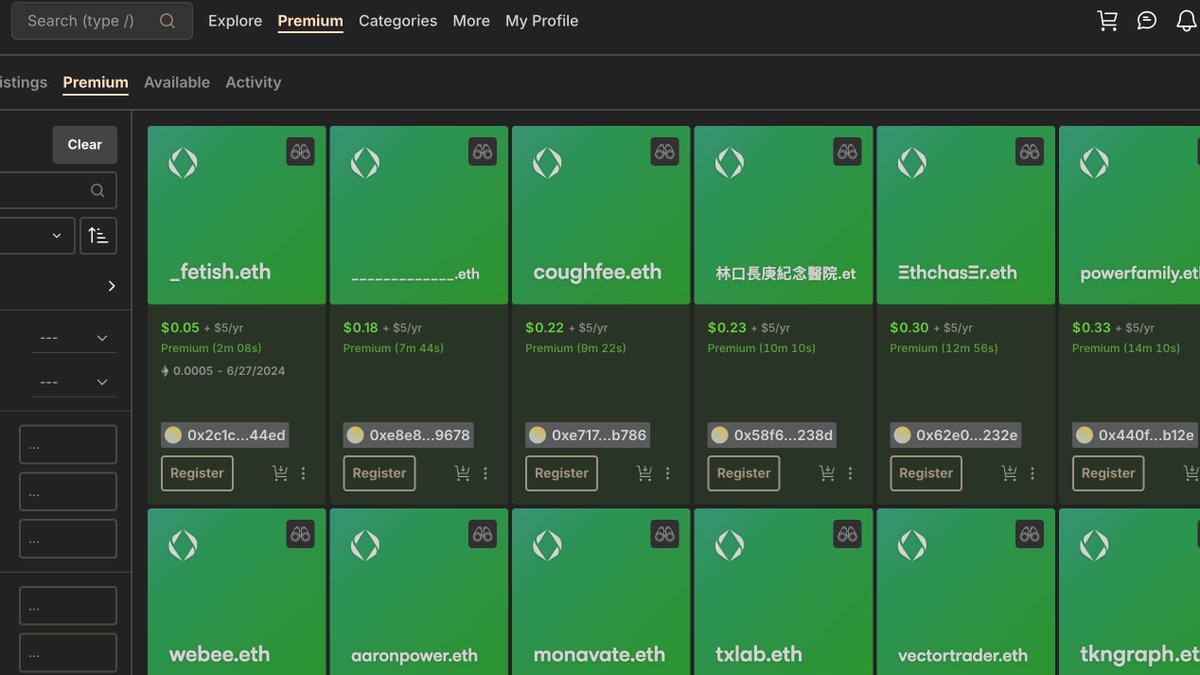Open the chat messages icon
The width and height of the screenshot is (1200, 675).
(x=1147, y=21)
